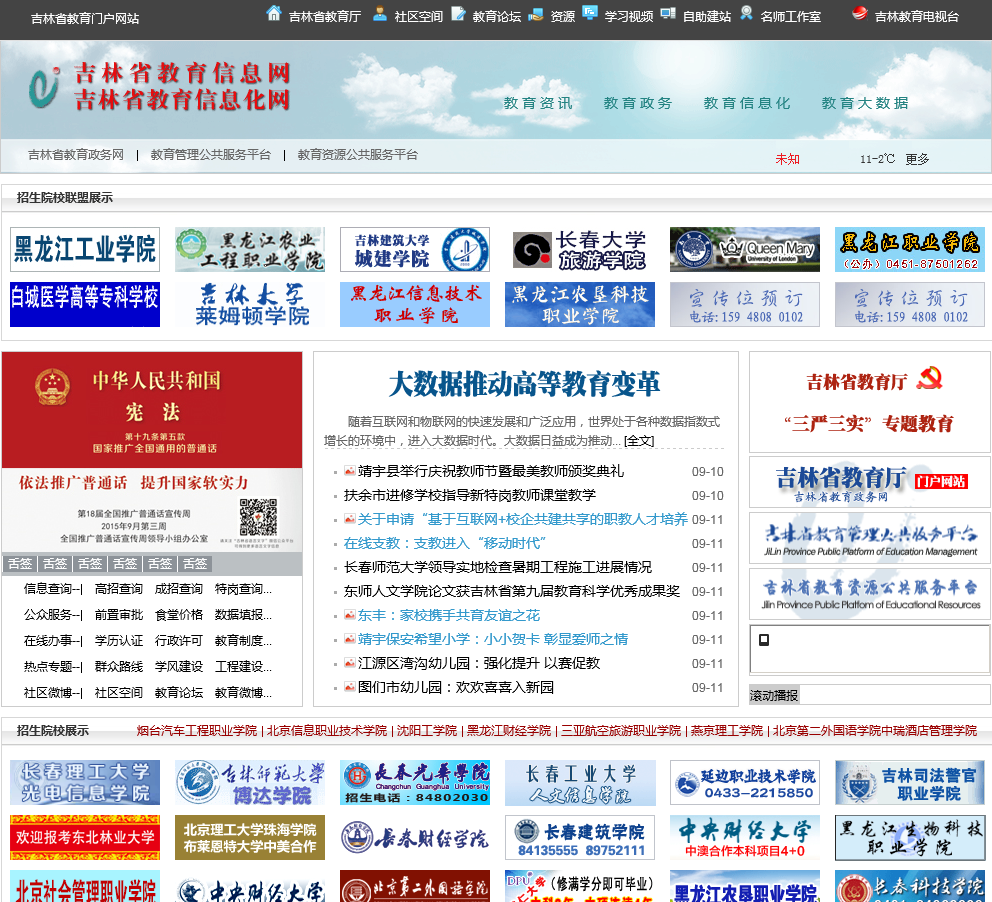992x902 pixels.
Task: Click the QR code in the 普通话 banner
Action: (x=258, y=517)
